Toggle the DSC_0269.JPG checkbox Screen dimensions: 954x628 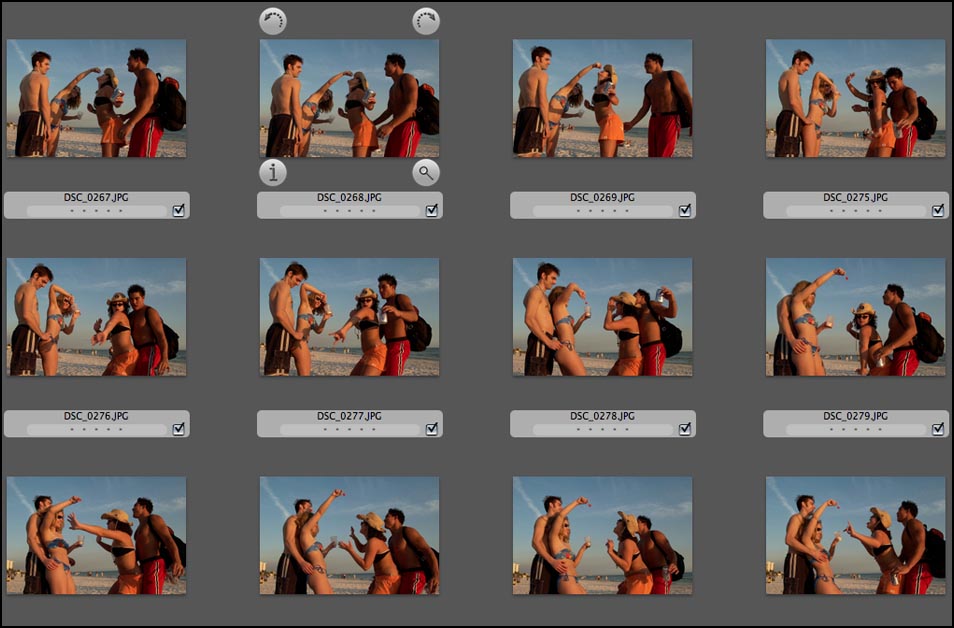coord(684,211)
